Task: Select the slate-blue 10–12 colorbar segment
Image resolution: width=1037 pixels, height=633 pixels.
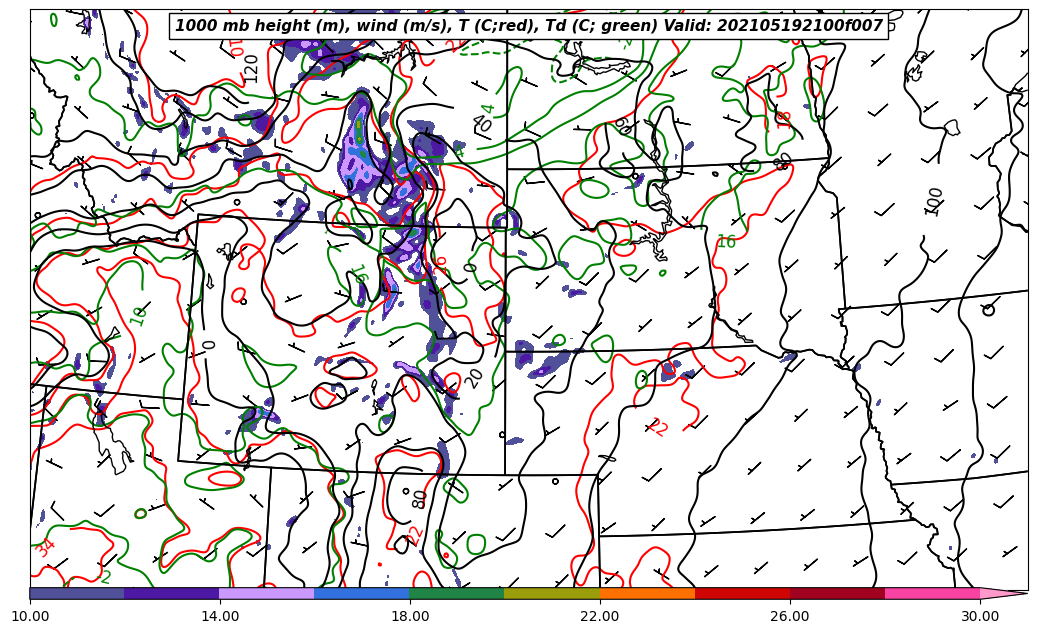Action: tap(77, 593)
